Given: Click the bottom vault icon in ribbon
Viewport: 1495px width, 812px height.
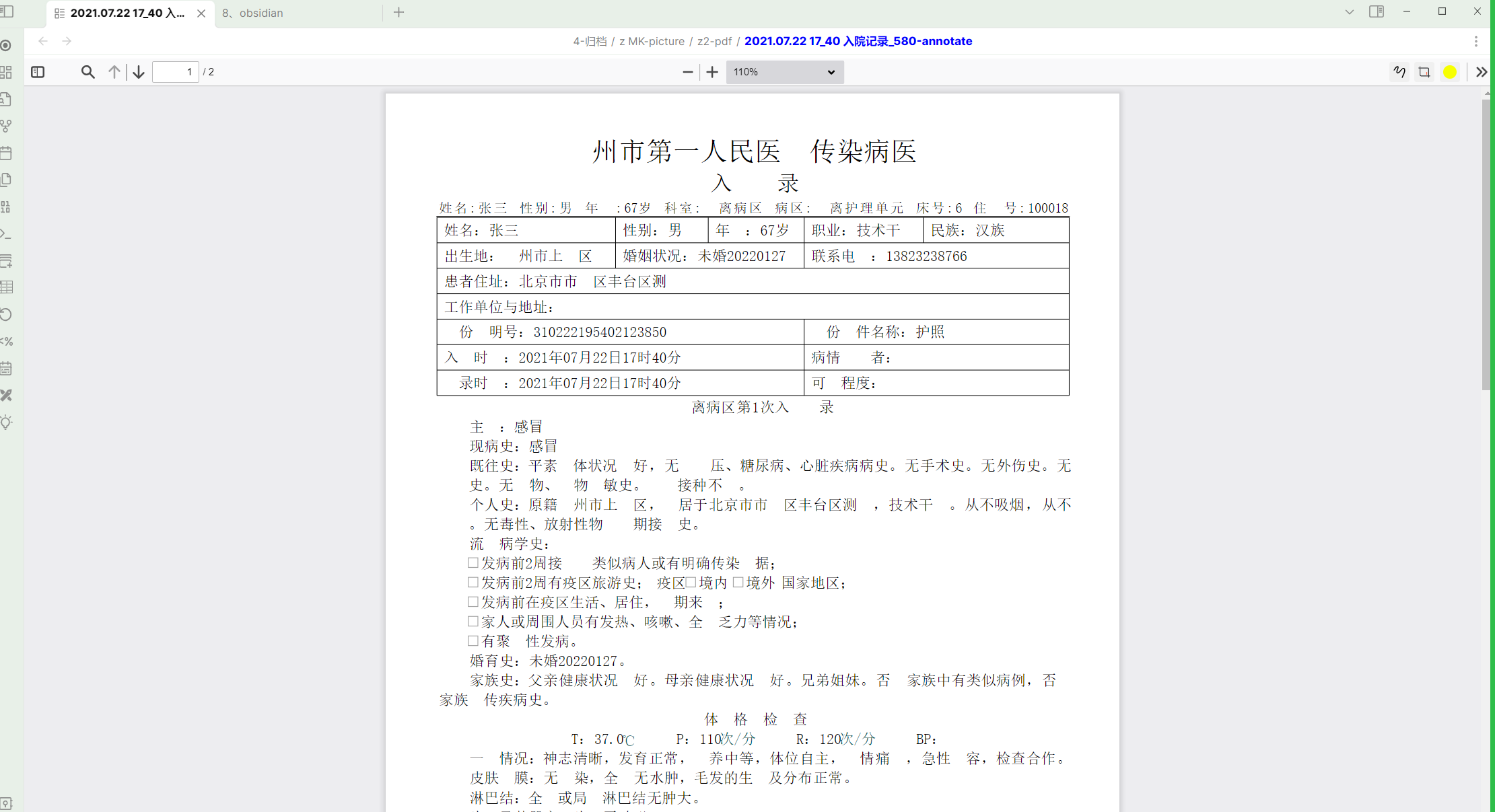Looking at the screenshot, I should pos(6,803).
